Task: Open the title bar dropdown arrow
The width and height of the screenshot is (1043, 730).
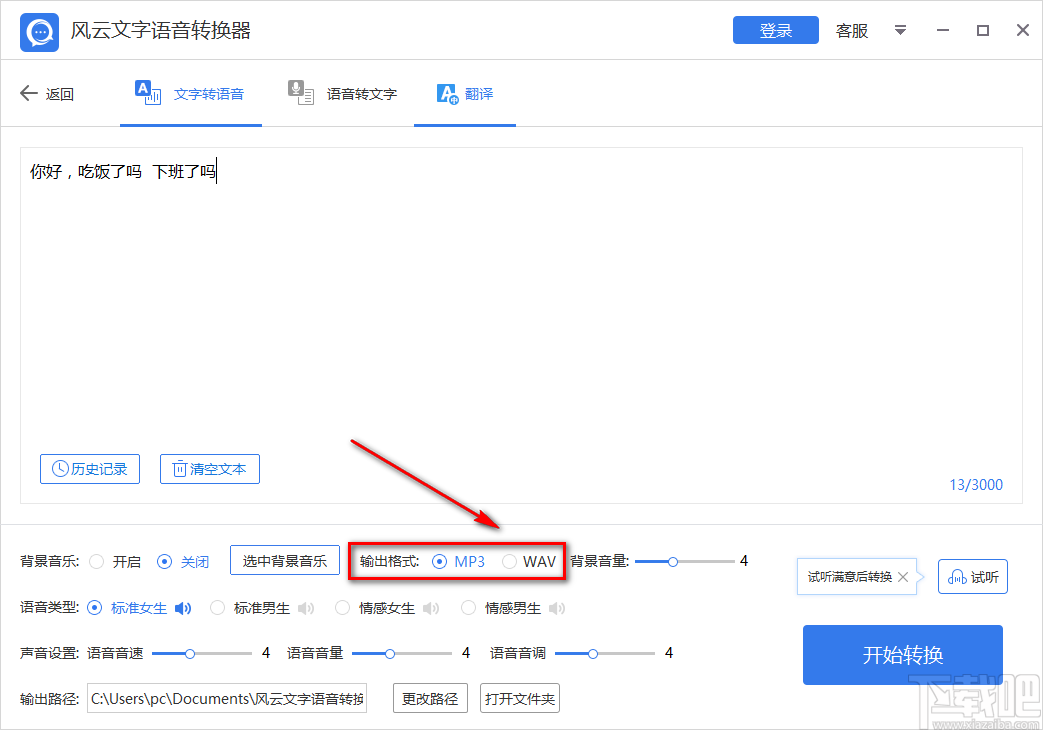Action: pos(900,31)
